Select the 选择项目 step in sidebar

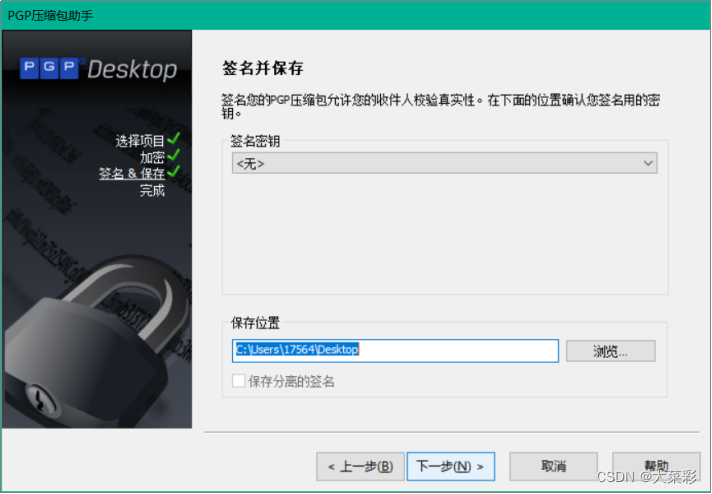pos(139,141)
